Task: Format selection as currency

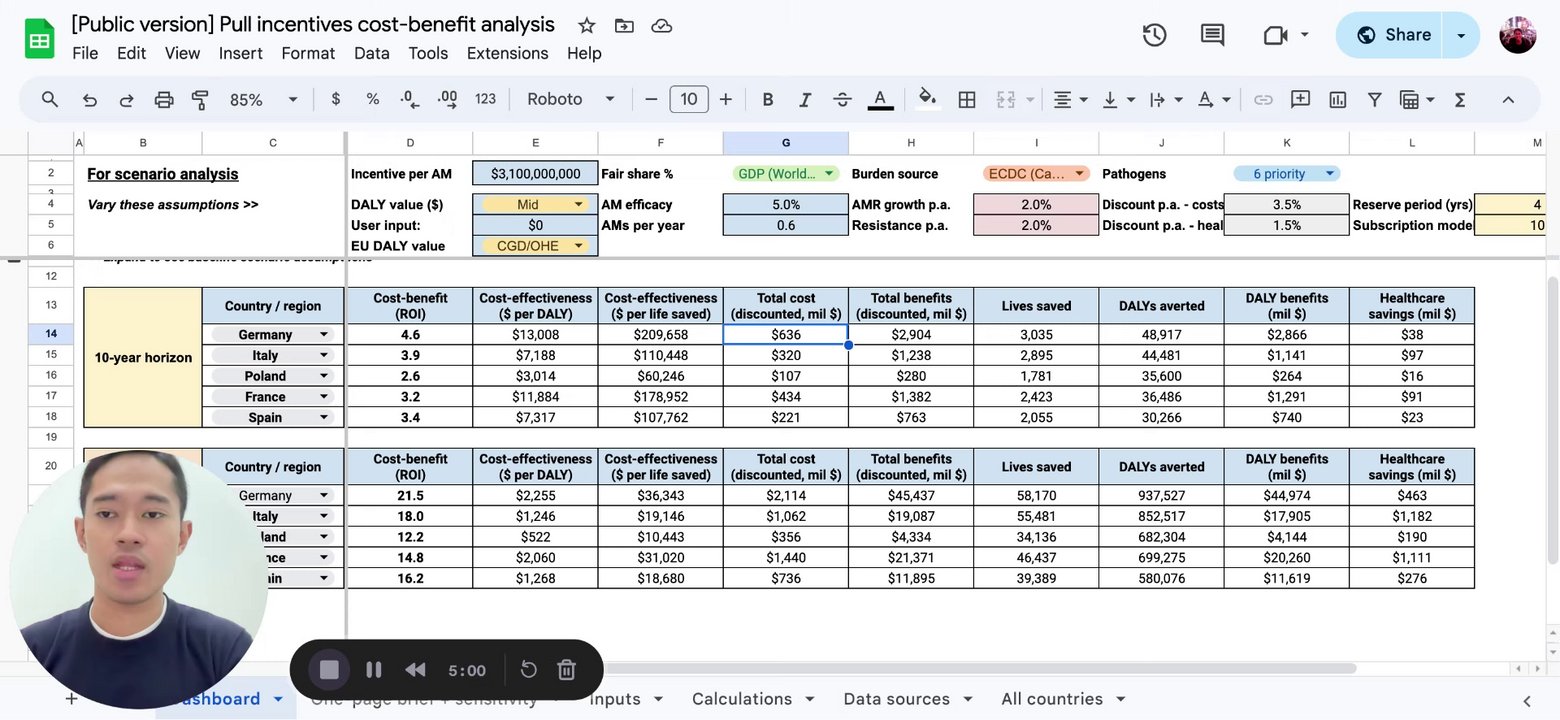Action: tap(335, 99)
